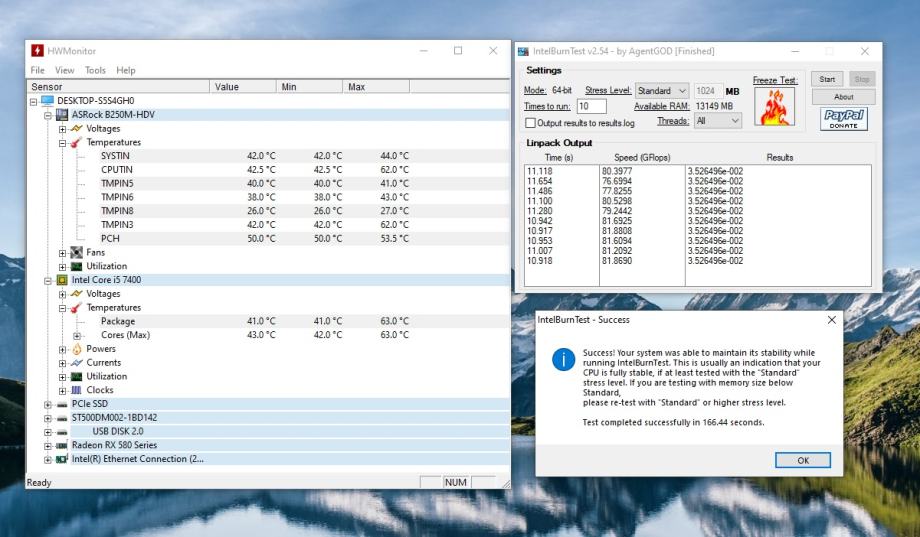Click the Start button in IntelBurnTest
This screenshot has width=920, height=537.
point(826,79)
